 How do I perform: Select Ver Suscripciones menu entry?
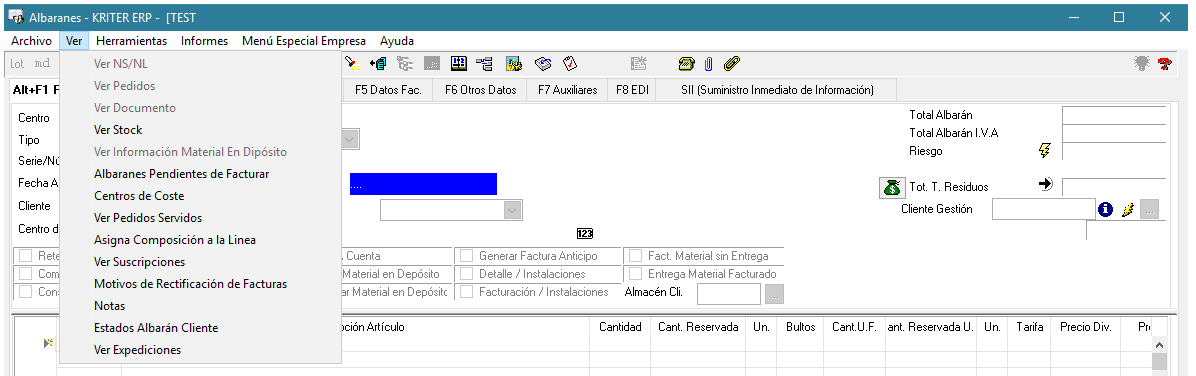click(200, 262)
